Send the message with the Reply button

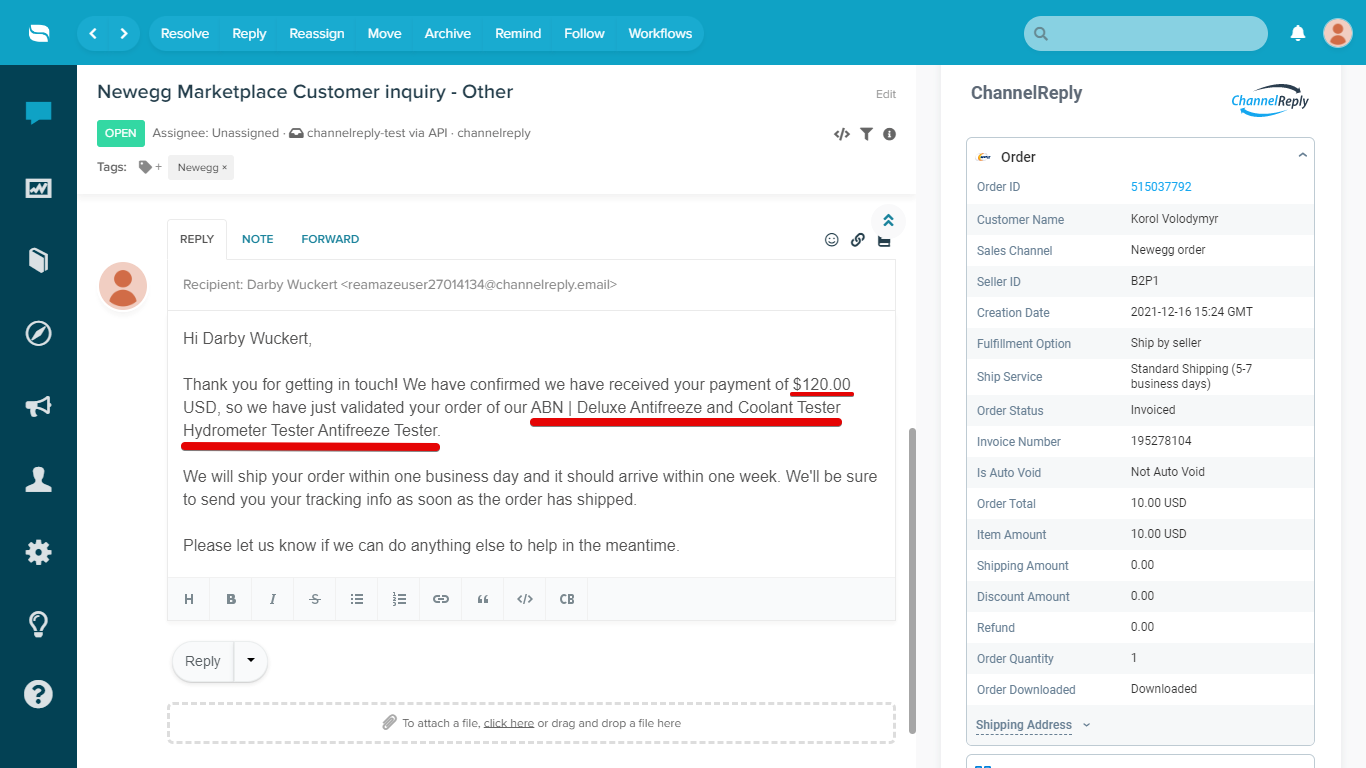tap(203, 661)
